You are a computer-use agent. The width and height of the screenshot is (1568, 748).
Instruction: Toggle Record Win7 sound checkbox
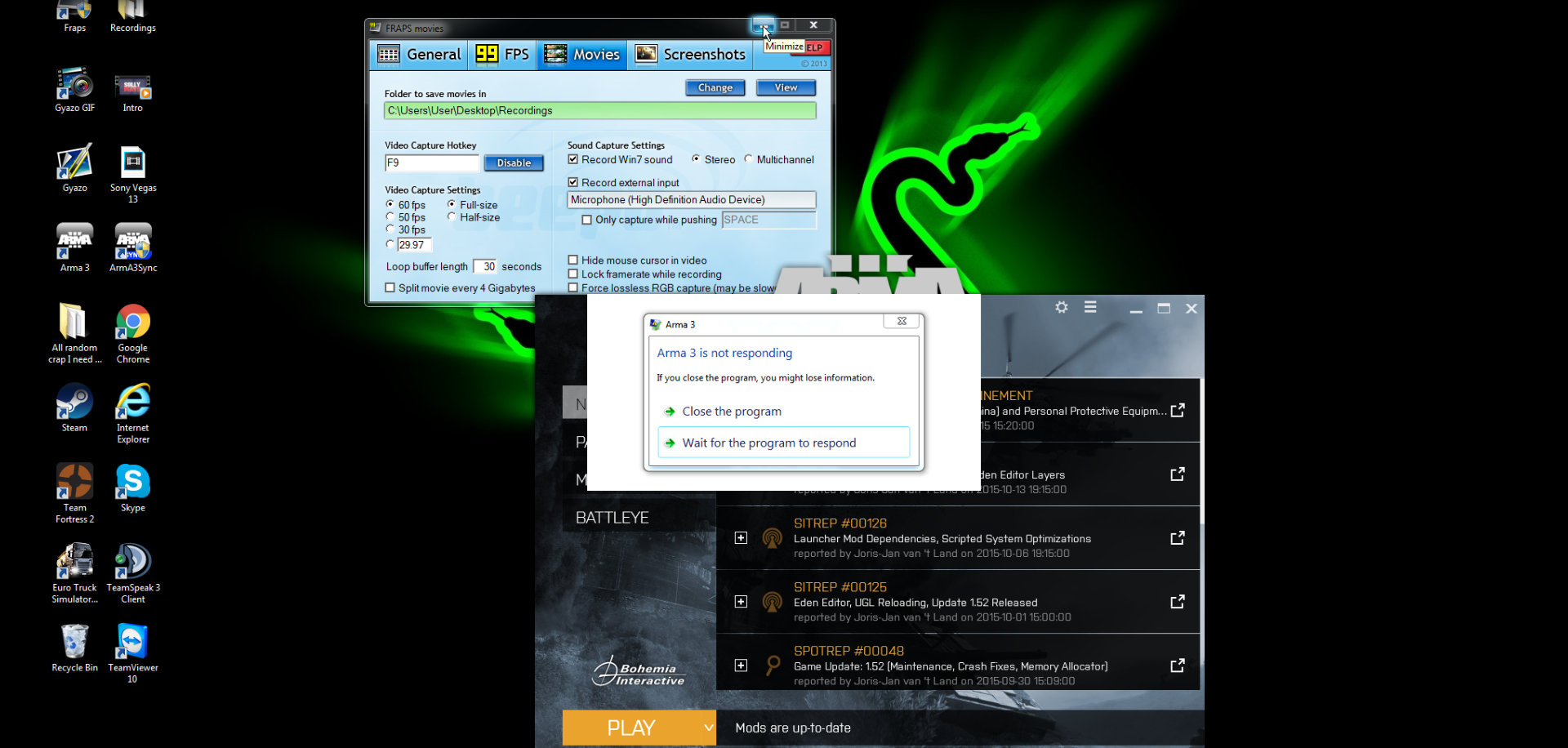click(573, 159)
